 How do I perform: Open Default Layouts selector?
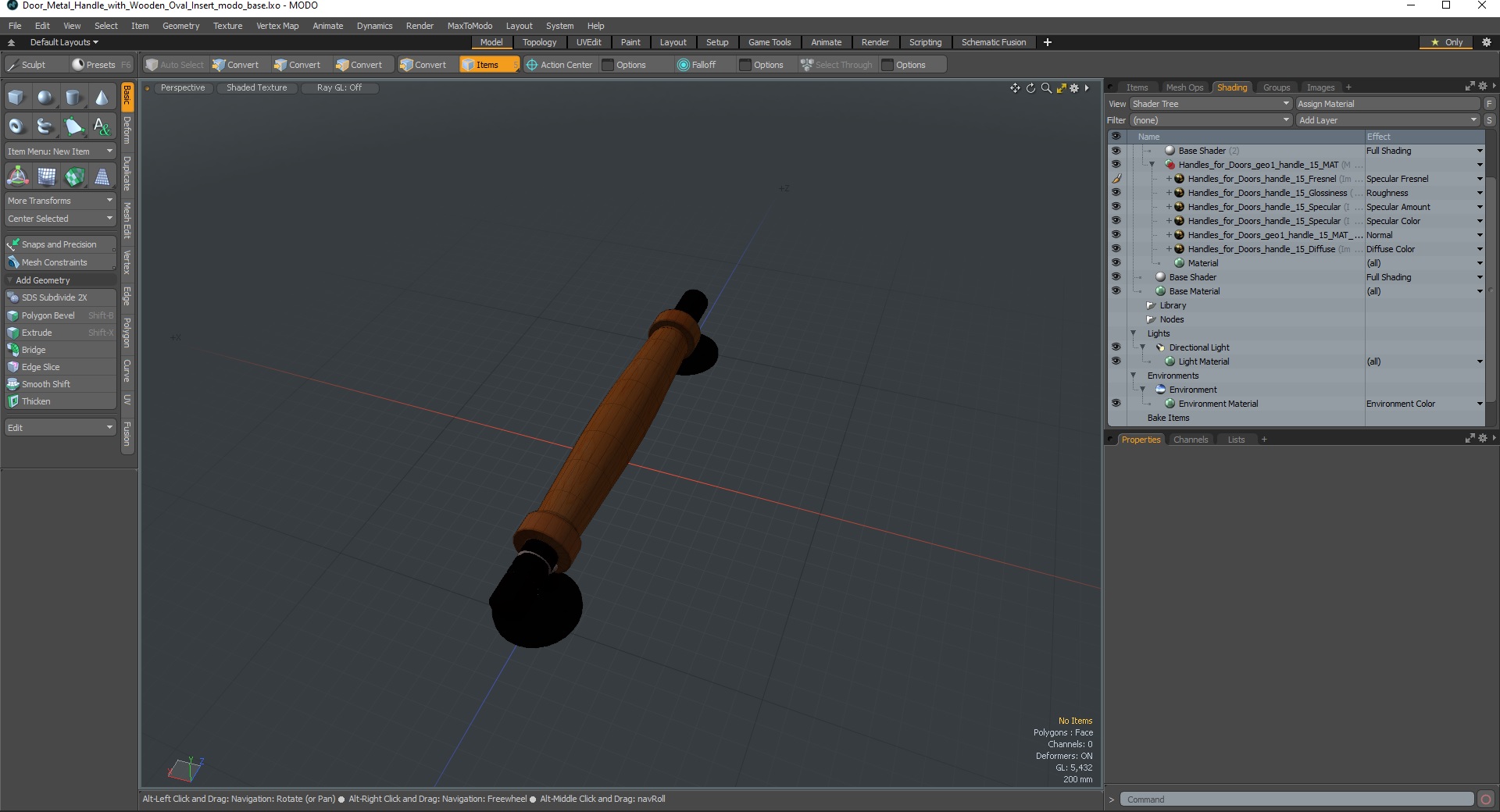[62, 42]
